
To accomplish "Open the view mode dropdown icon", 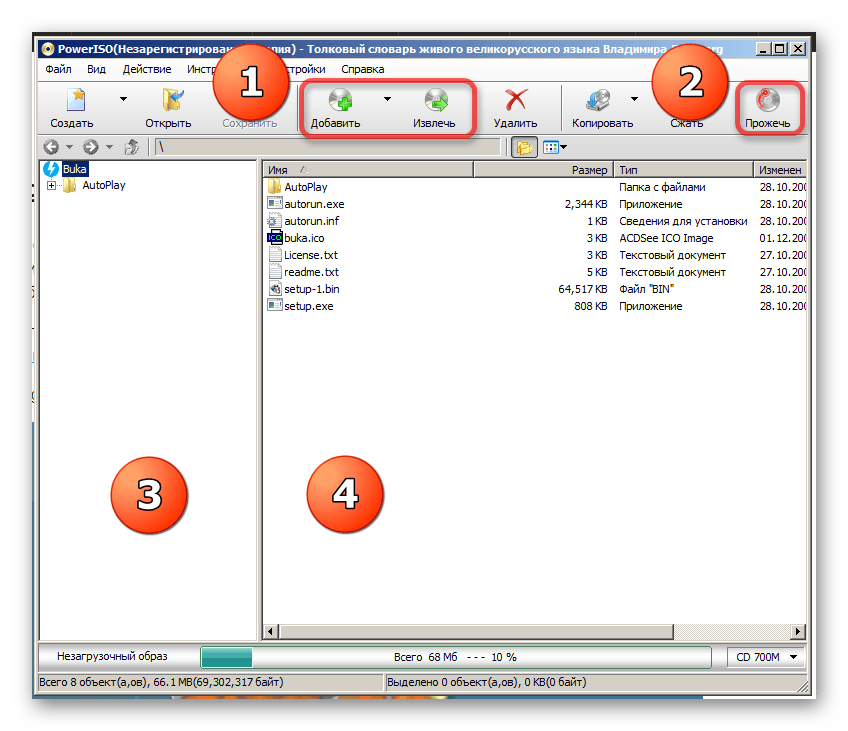I will (x=555, y=147).
